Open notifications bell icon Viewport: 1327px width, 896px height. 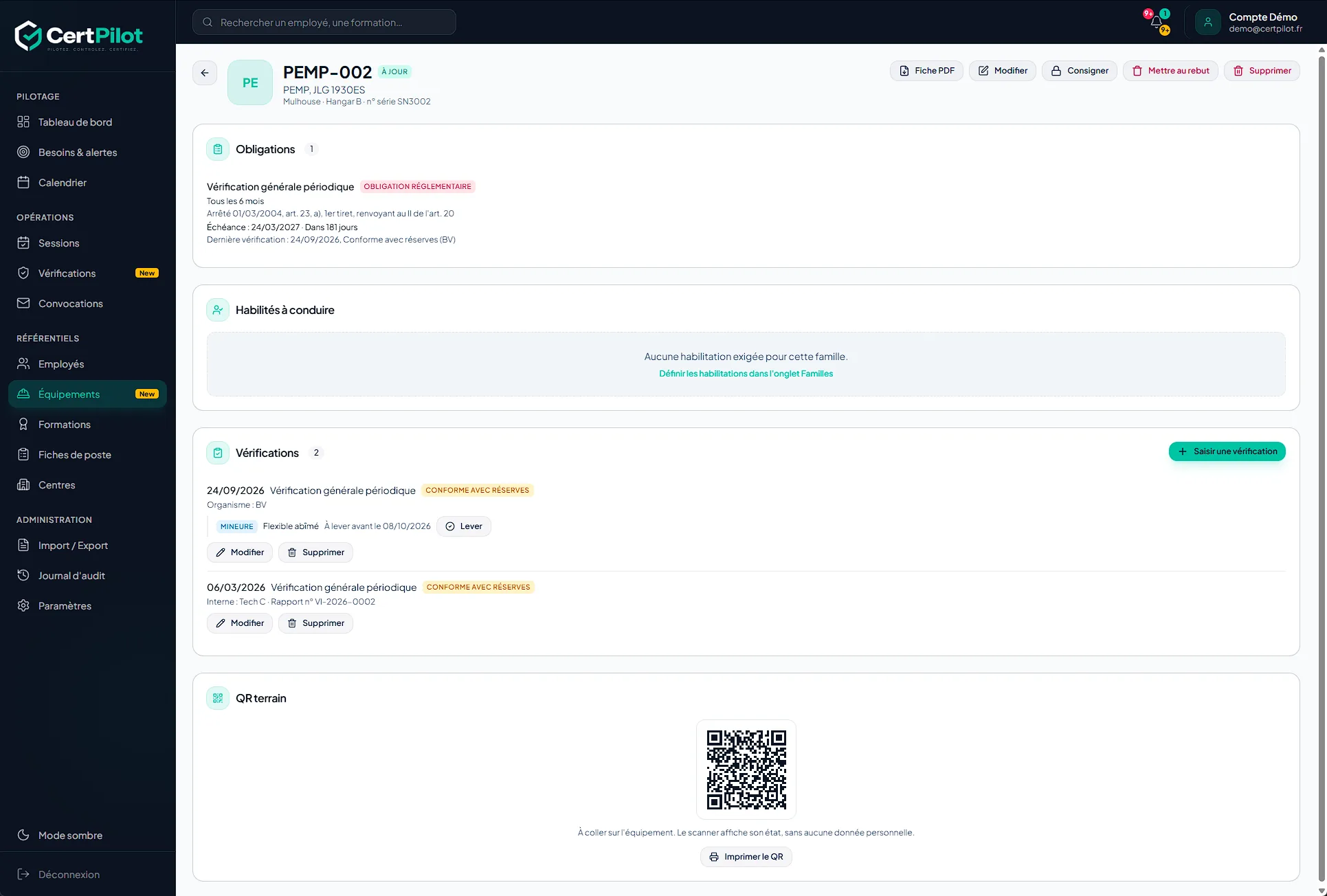pos(1157,22)
